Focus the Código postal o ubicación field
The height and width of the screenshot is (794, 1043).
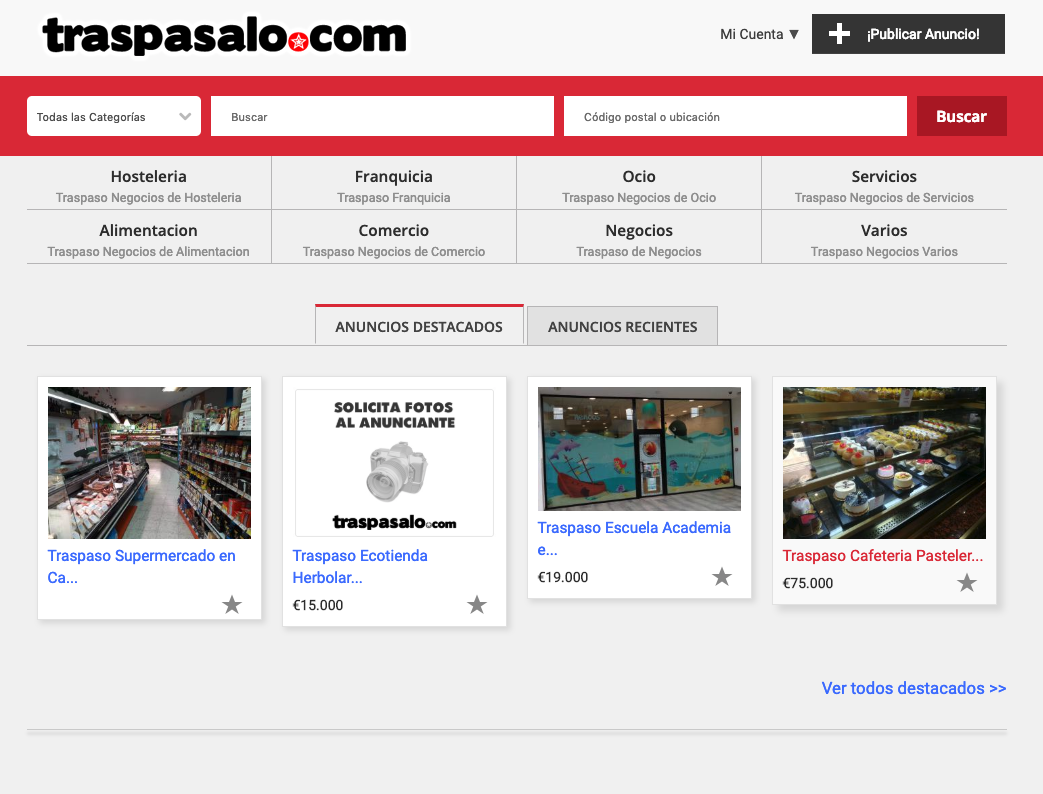point(735,116)
